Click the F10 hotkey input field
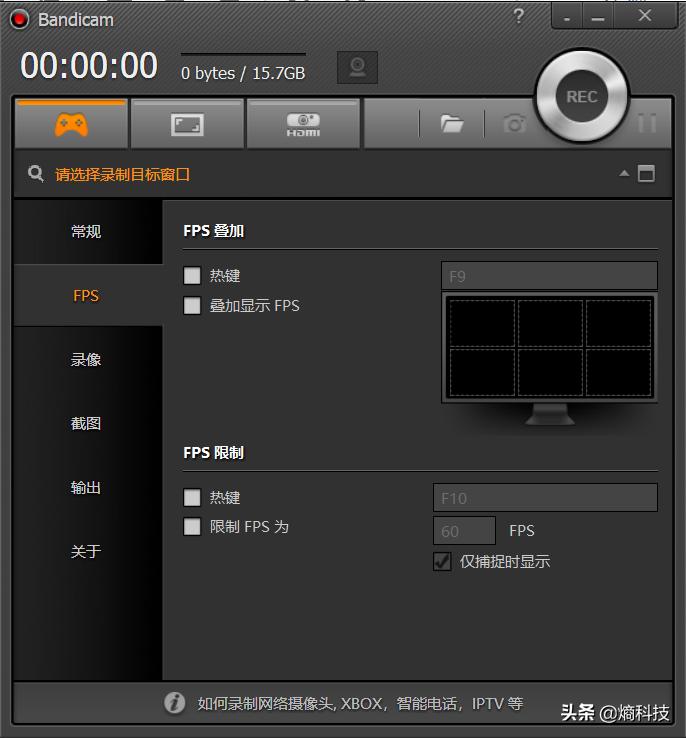This screenshot has width=686, height=738. [x=545, y=497]
